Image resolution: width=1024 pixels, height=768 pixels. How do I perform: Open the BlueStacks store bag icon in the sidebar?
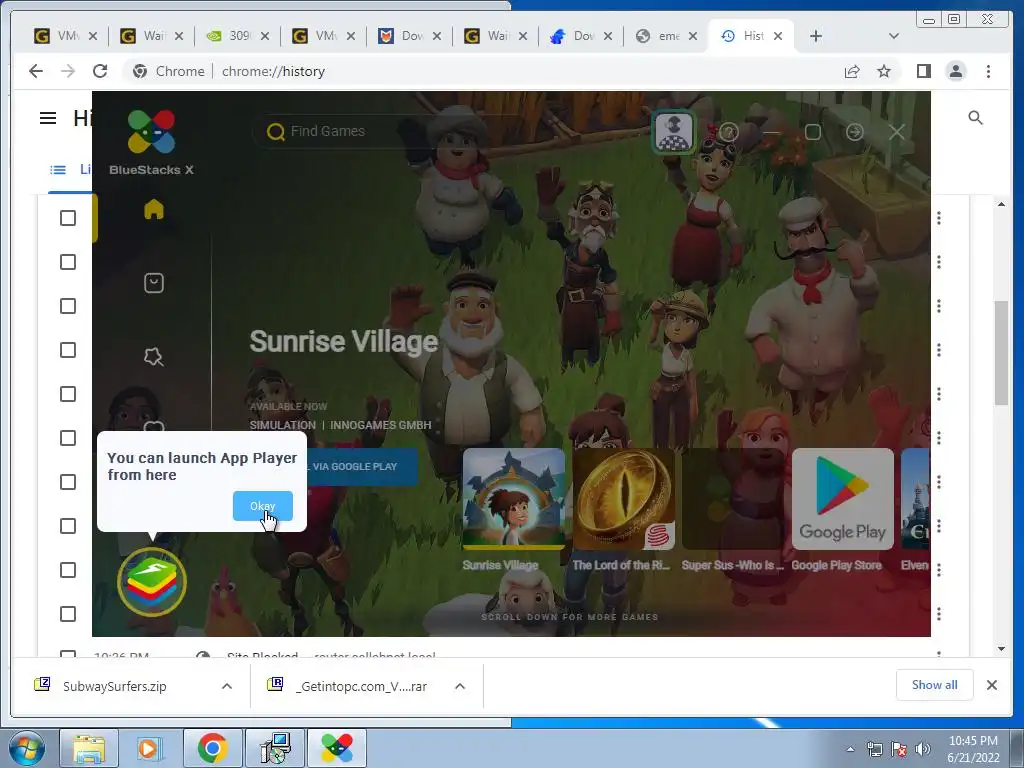(x=154, y=283)
